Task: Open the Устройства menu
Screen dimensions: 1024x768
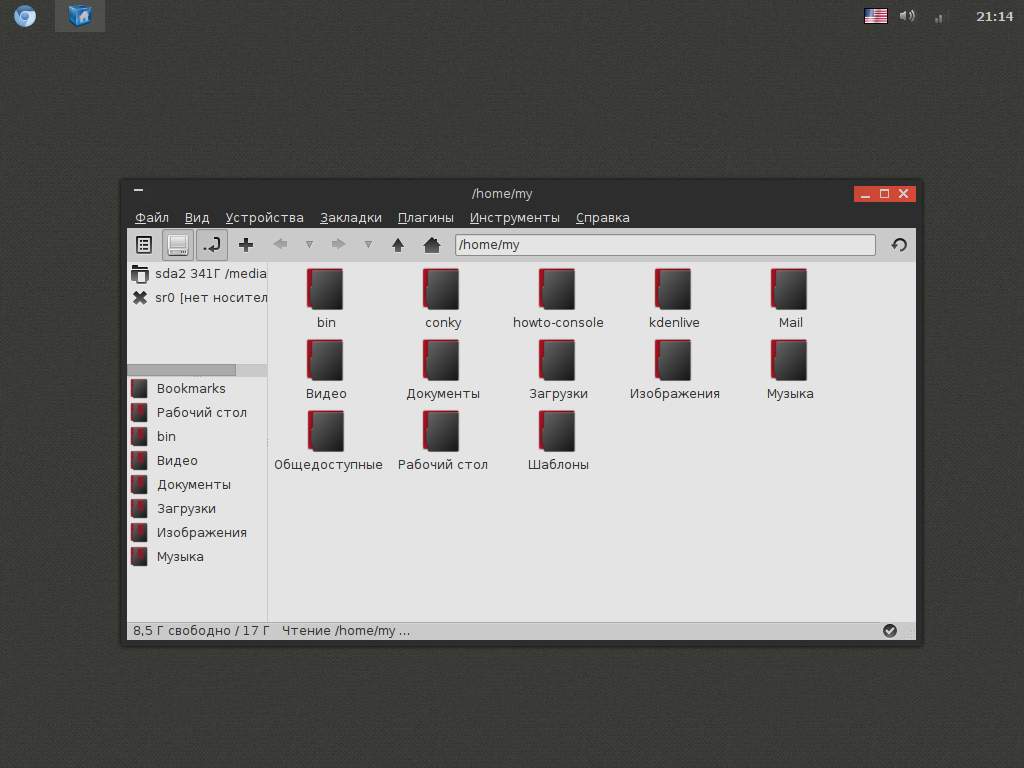Action: [x=264, y=217]
